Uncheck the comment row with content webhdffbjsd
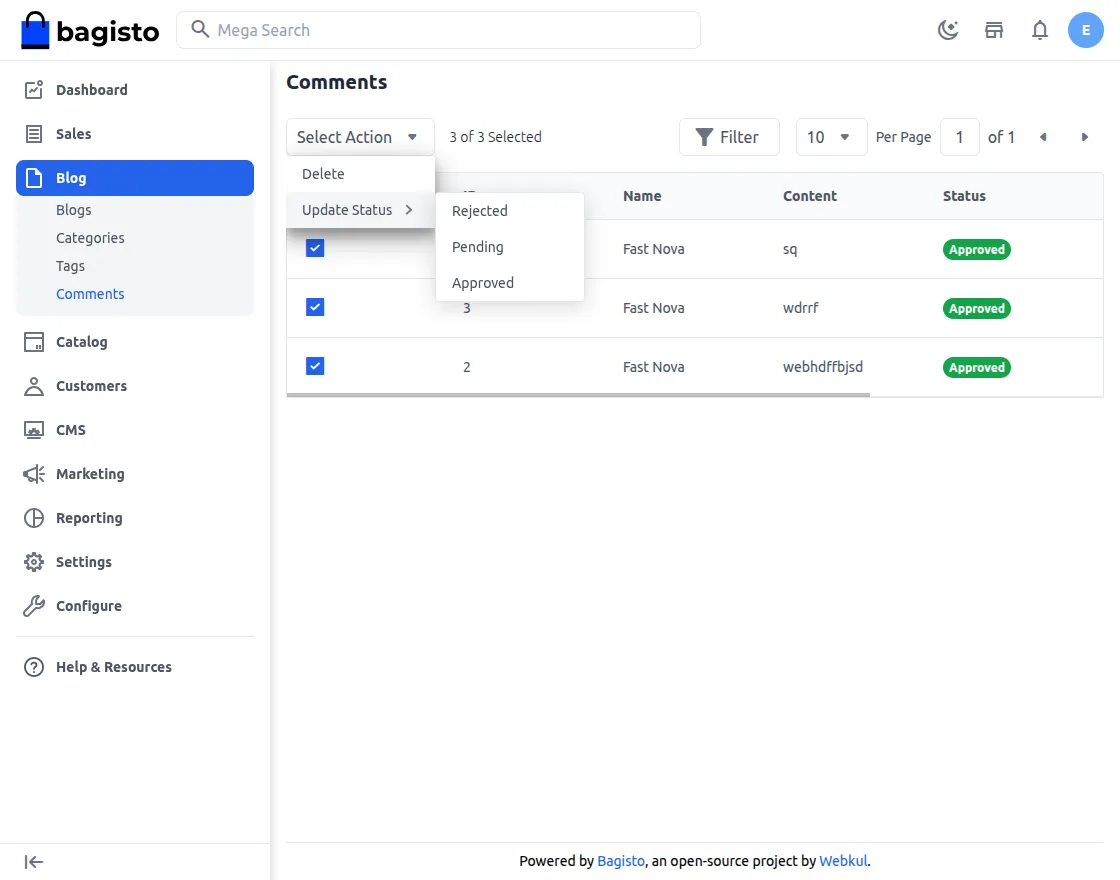This screenshot has height=880, width=1120. (x=315, y=366)
